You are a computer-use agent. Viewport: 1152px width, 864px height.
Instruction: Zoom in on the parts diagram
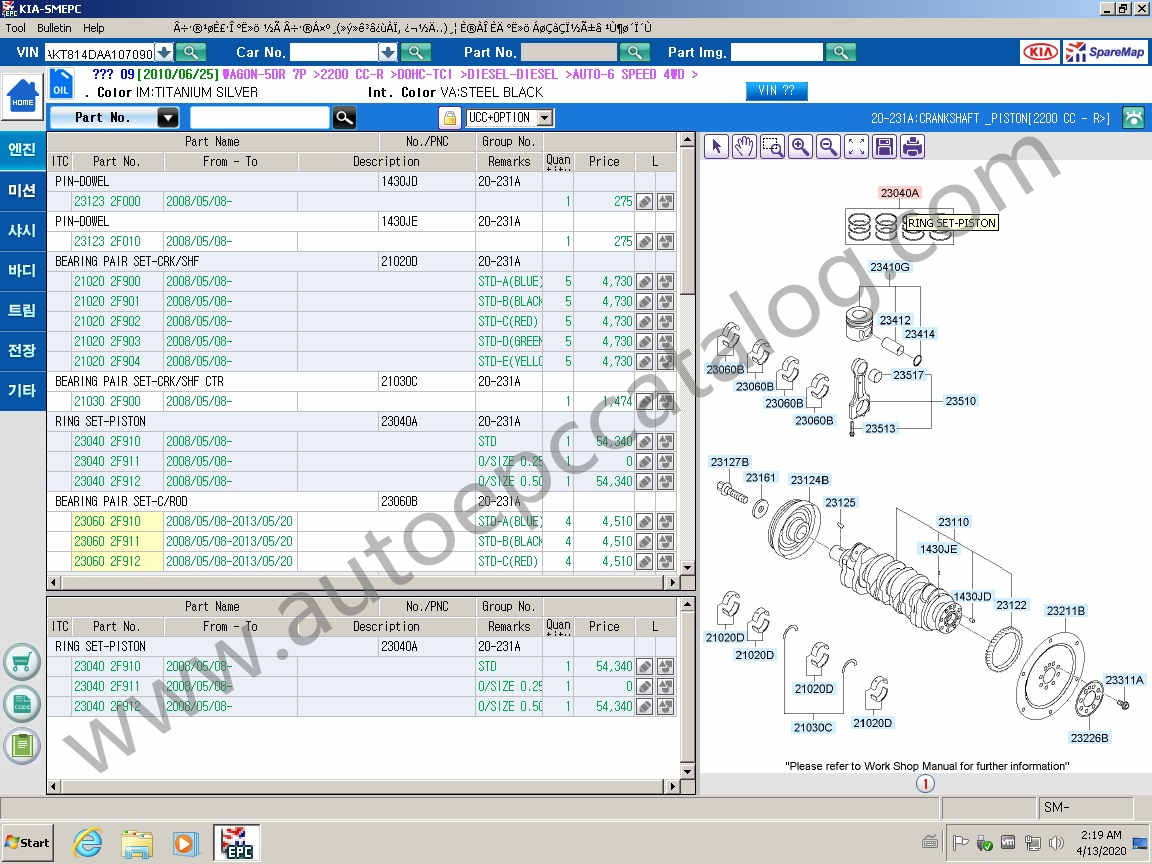(x=800, y=147)
